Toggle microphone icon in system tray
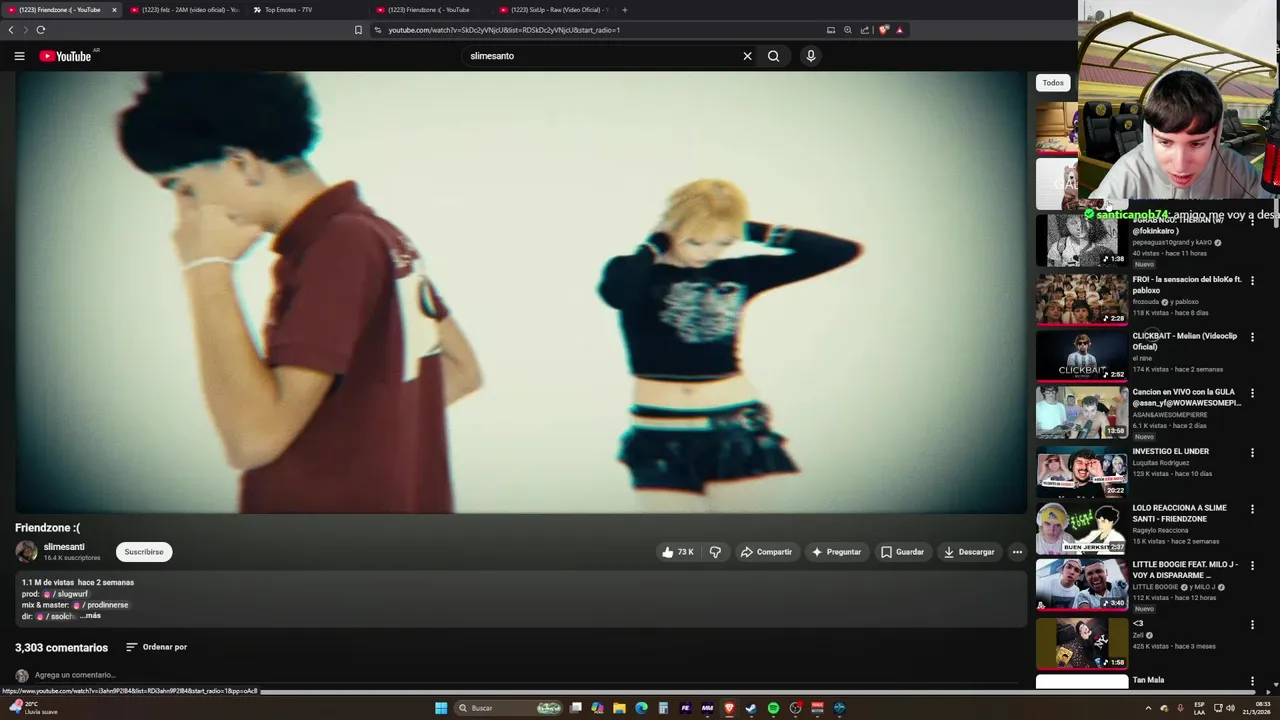 pos(1180,708)
